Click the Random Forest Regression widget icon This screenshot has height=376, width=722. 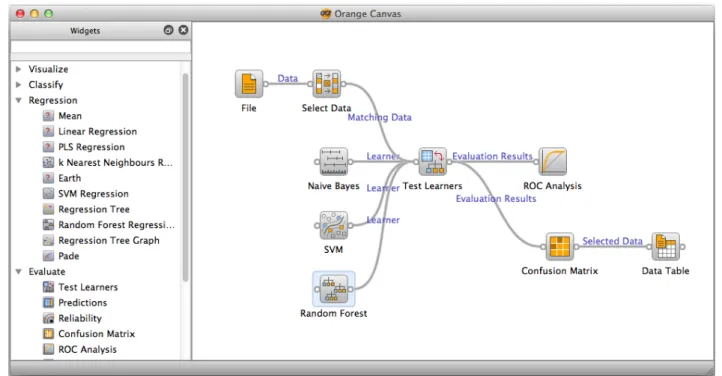(48, 225)
